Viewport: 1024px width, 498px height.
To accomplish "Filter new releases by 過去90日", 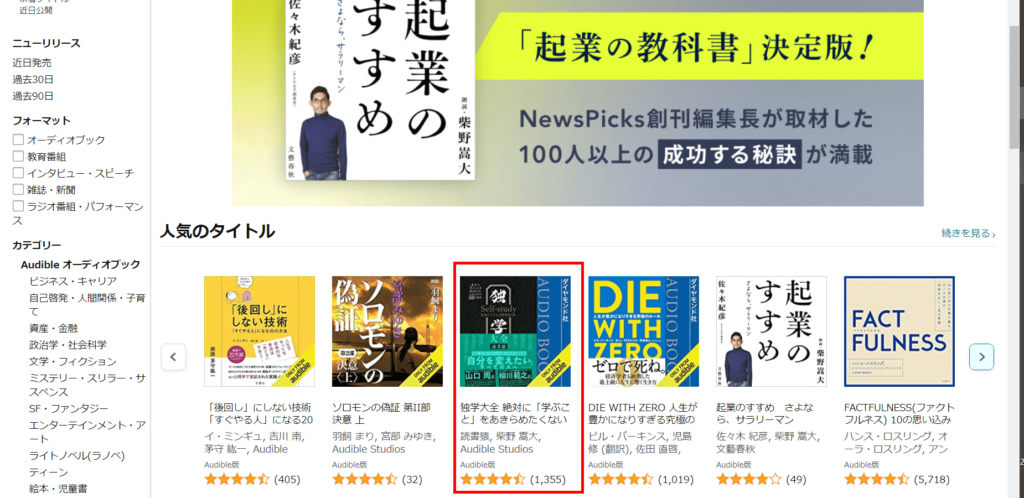I will (x=33, y=96).
